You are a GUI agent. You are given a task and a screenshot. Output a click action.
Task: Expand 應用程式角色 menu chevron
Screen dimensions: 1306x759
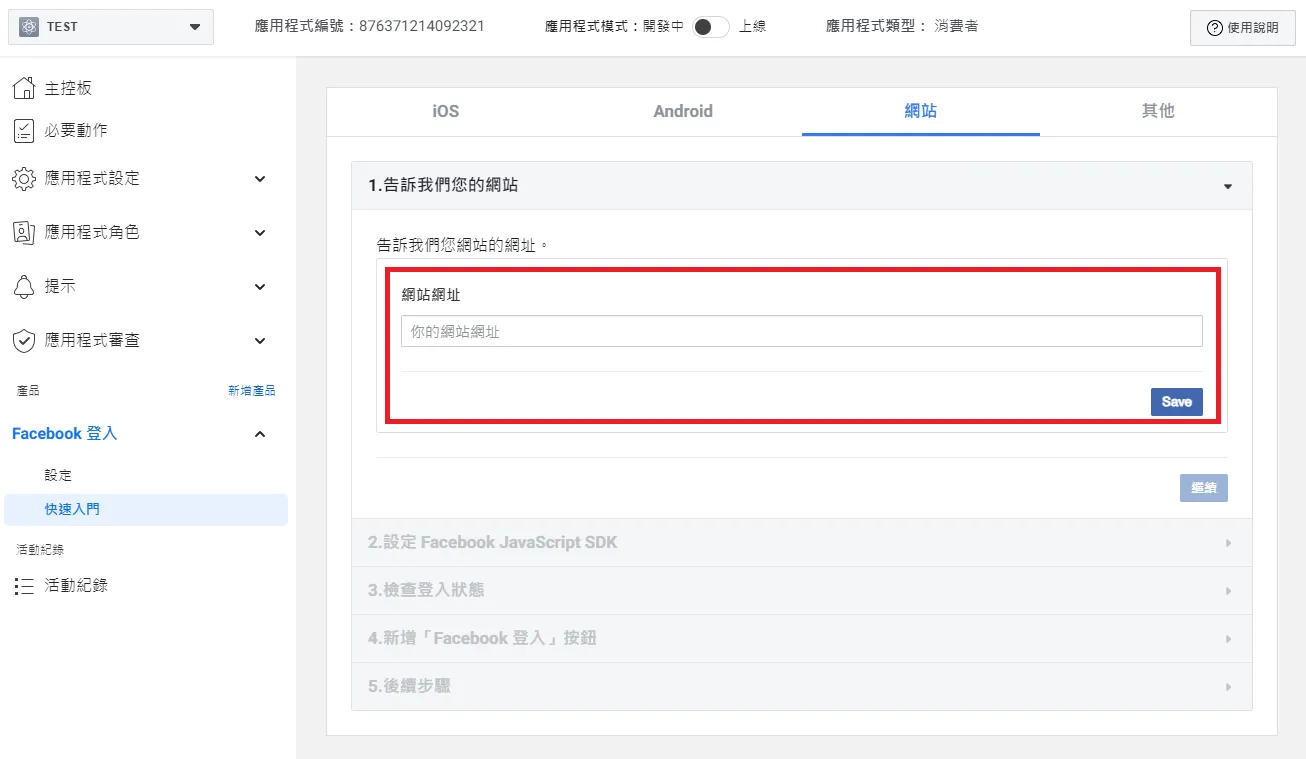260,232
